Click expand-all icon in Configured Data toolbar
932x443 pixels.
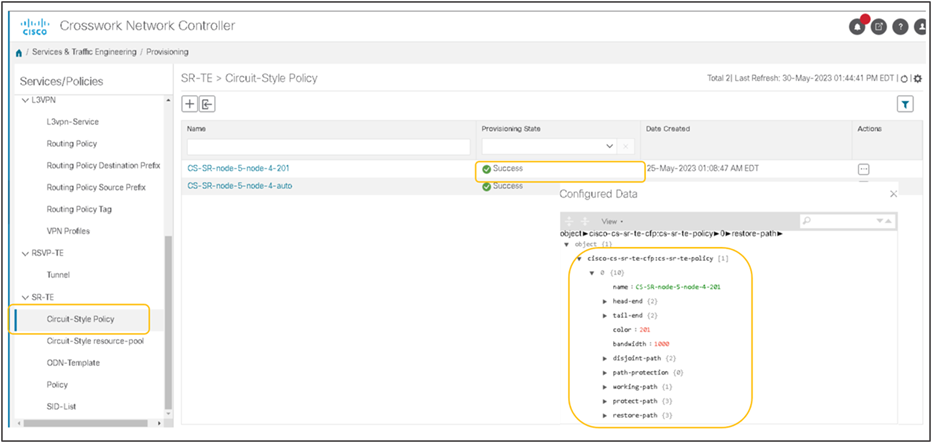(569, 221)
